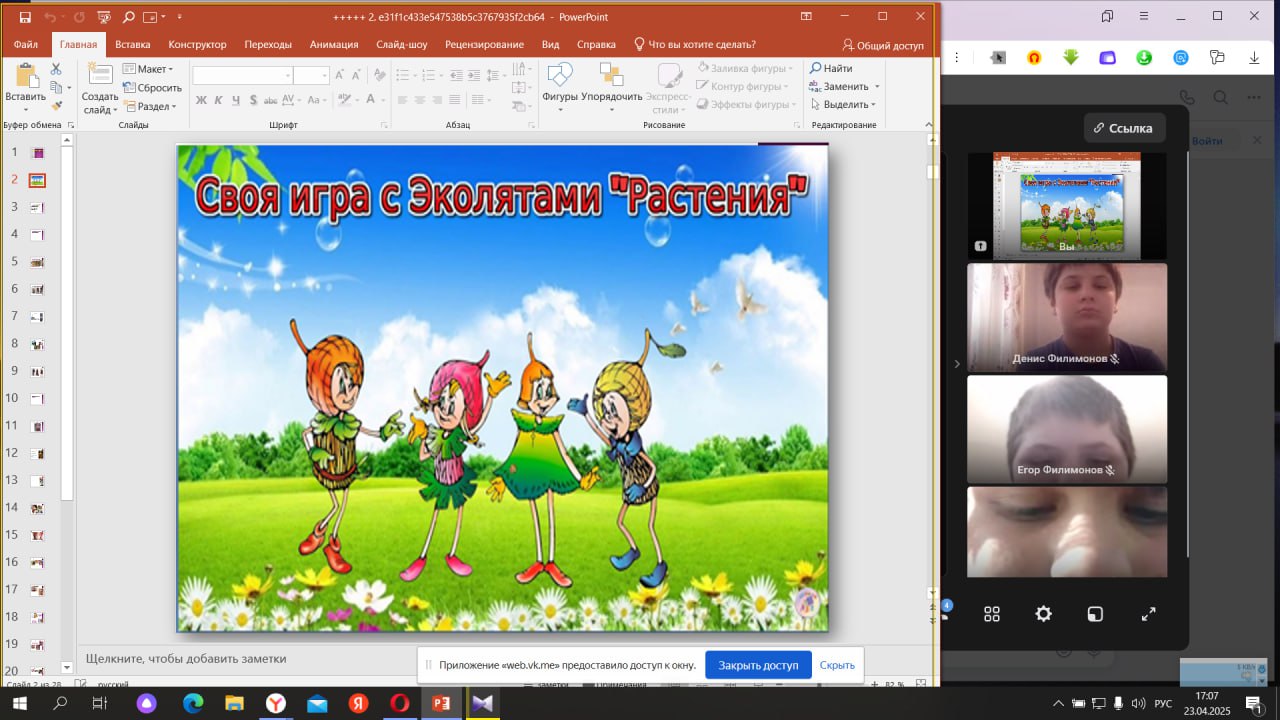Click the Clear Formatting icon

tap(378, 75)
